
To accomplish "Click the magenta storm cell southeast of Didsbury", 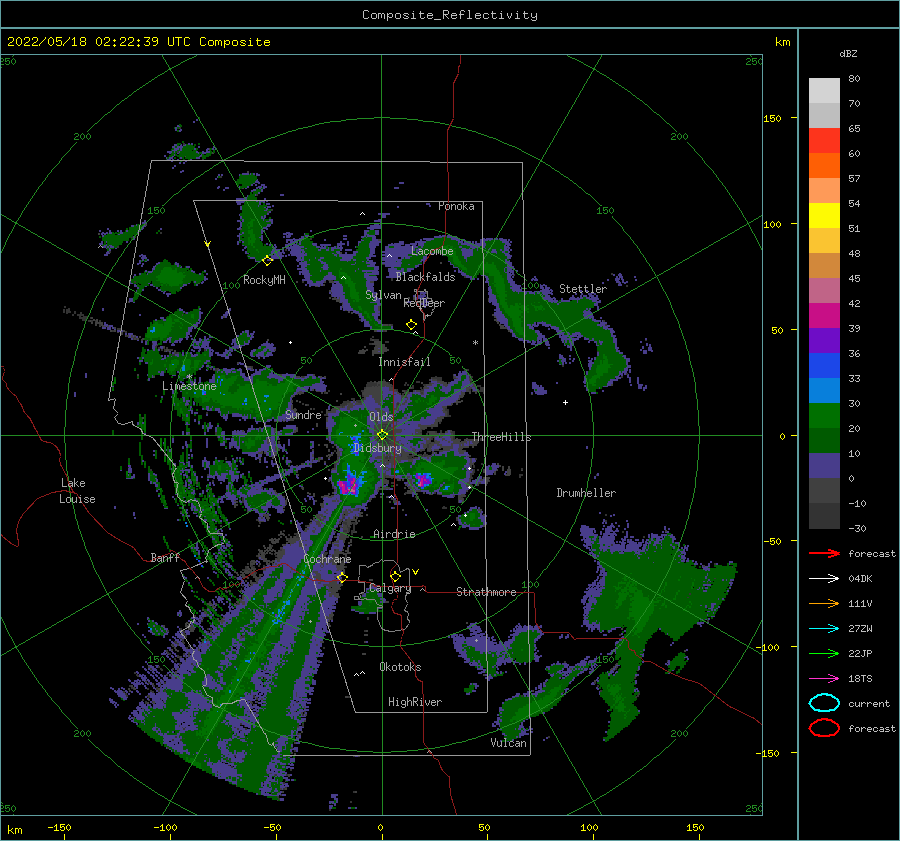I will (x=423, y=480).
